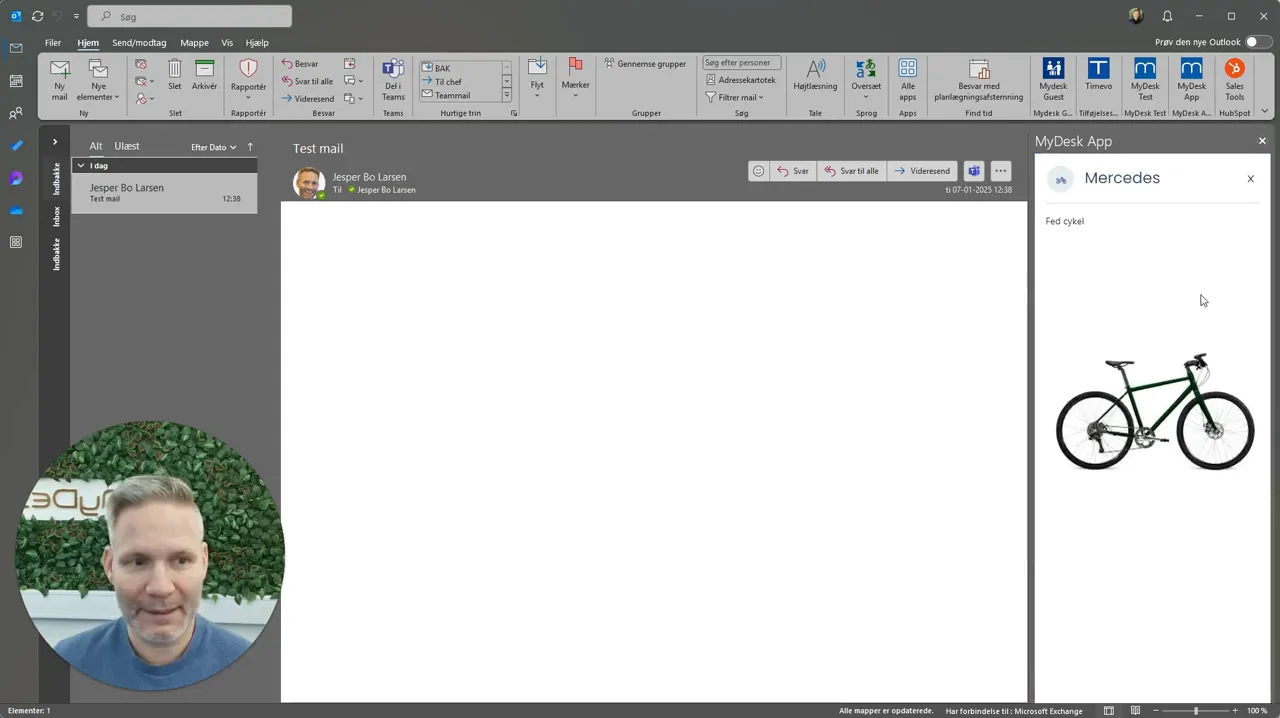The width and height of the screenshot is (1280, 718).
Task: Collapse the 'I dag' message group
Action: pyautogui.click(x=81, y=165)
